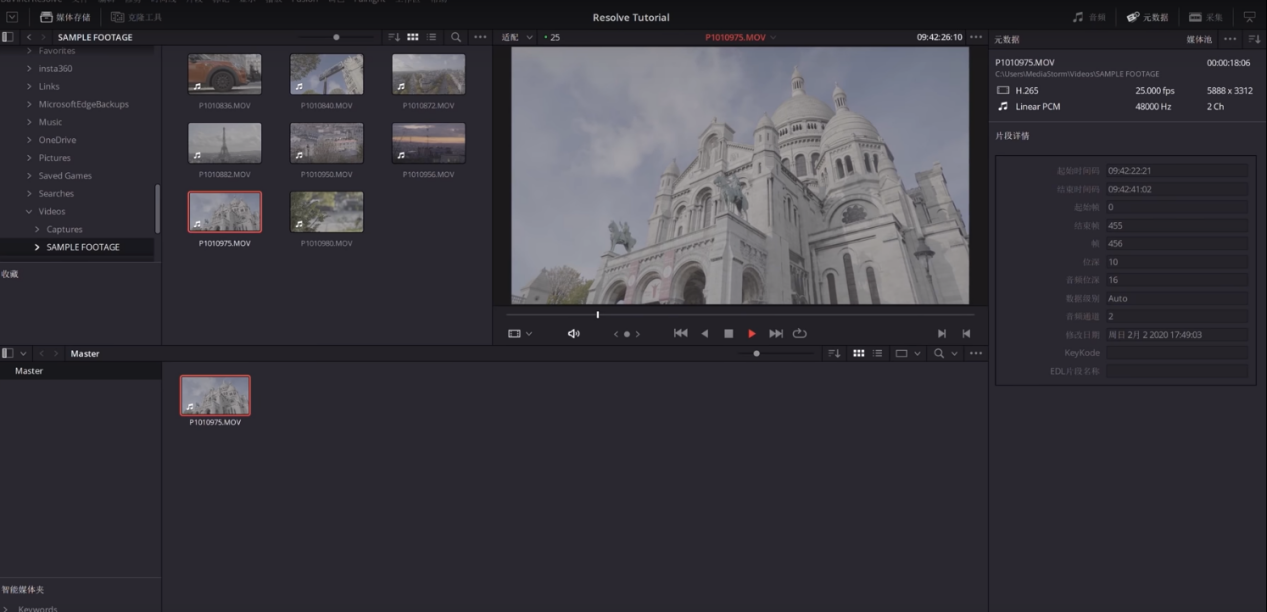Open the sort order icon in media pool
Viewport: 1267px width, 612px height.
(835, 353)
